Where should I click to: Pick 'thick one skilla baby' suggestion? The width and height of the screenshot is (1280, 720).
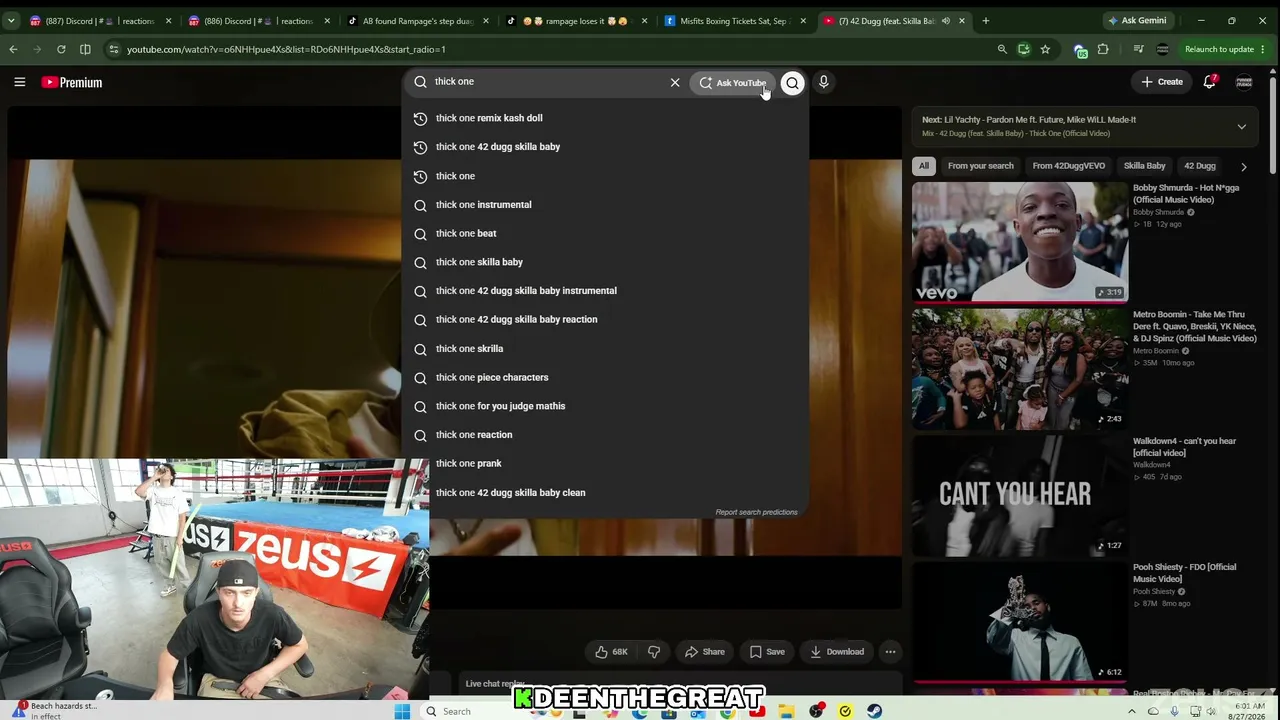[606, 262]
